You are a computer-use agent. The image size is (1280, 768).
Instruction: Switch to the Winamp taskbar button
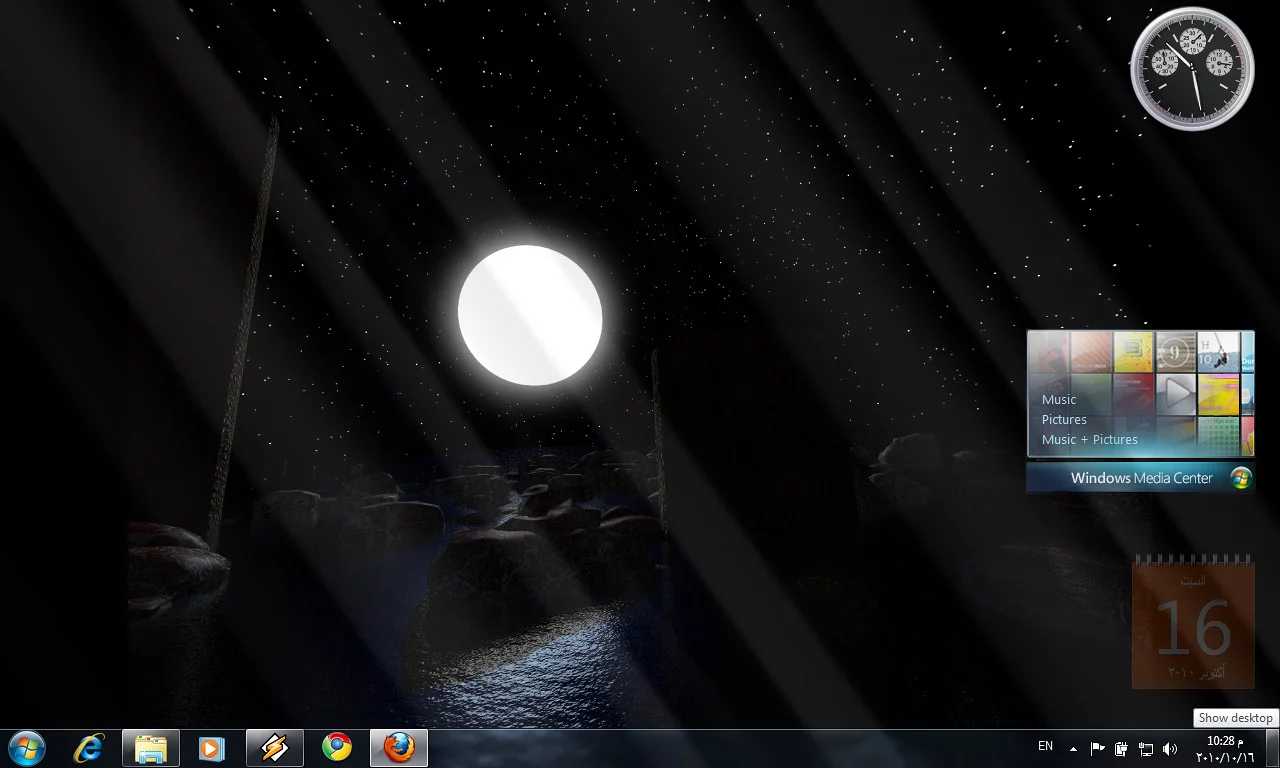point(275,748)
